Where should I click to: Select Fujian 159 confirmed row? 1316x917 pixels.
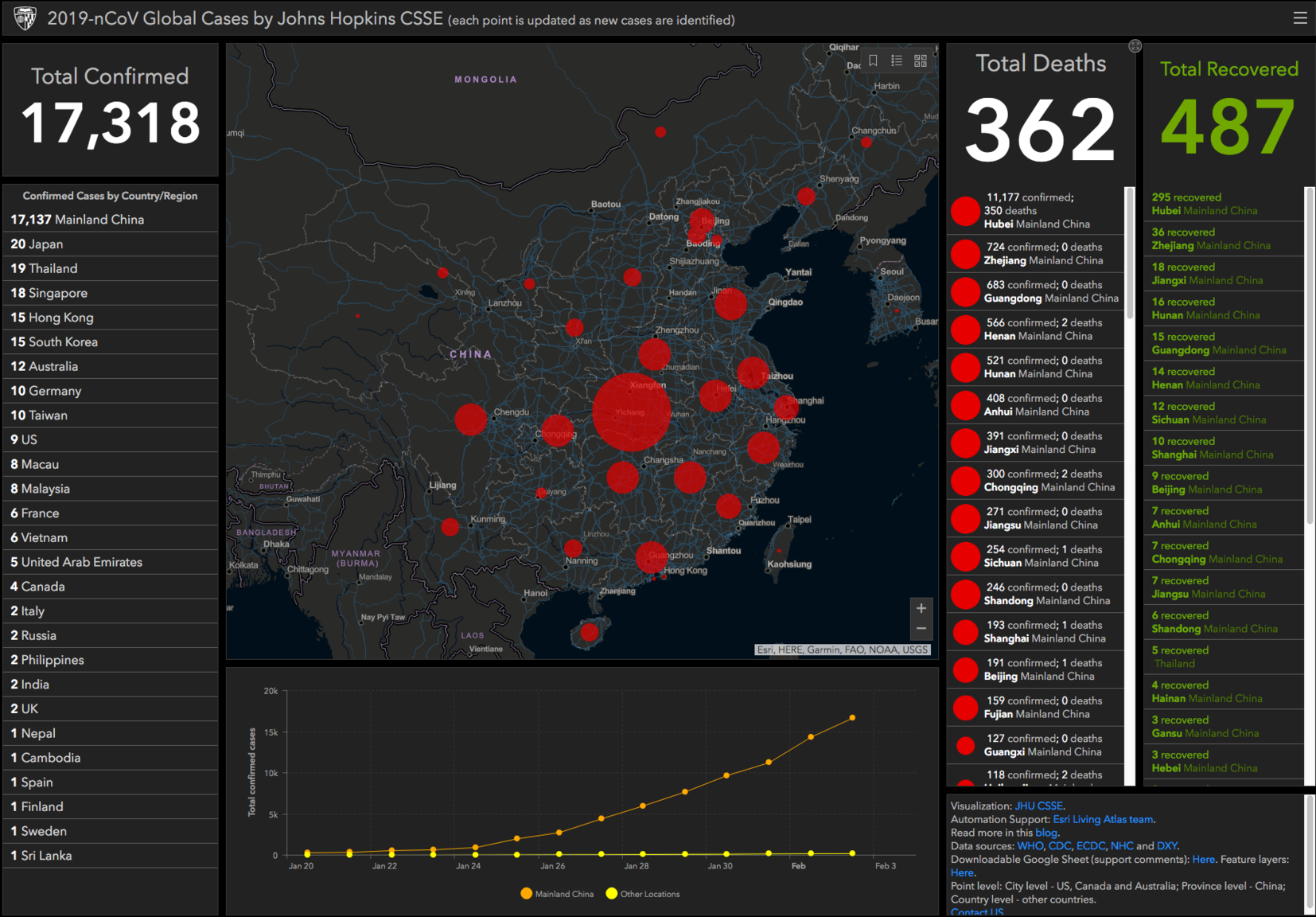[1035, 708]
